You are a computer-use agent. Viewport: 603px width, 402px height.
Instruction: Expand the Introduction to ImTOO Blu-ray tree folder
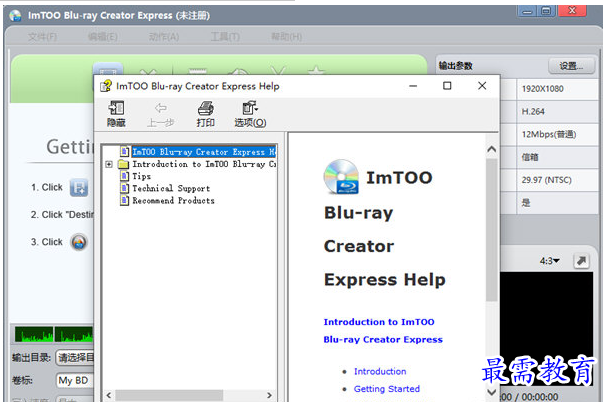click(x=109, y=164)
